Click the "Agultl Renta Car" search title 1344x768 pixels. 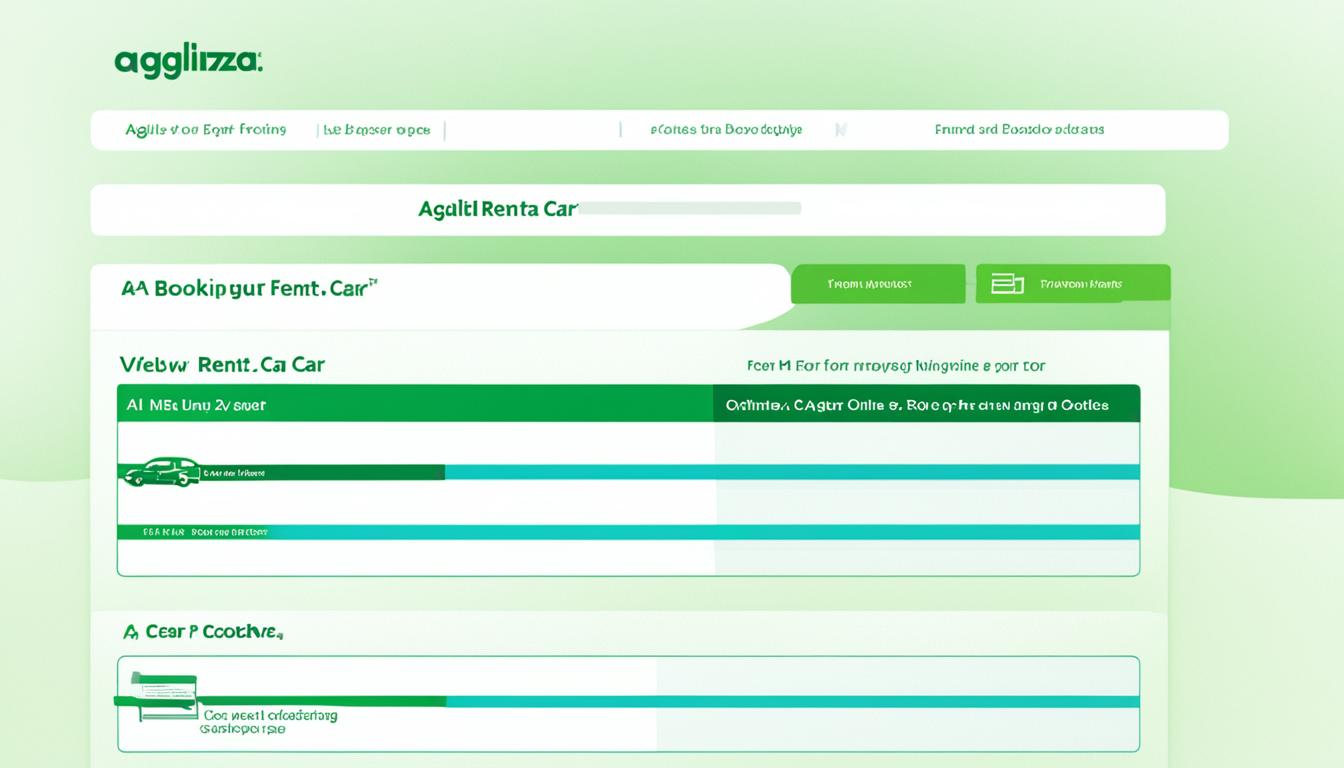tap(498, 209)
